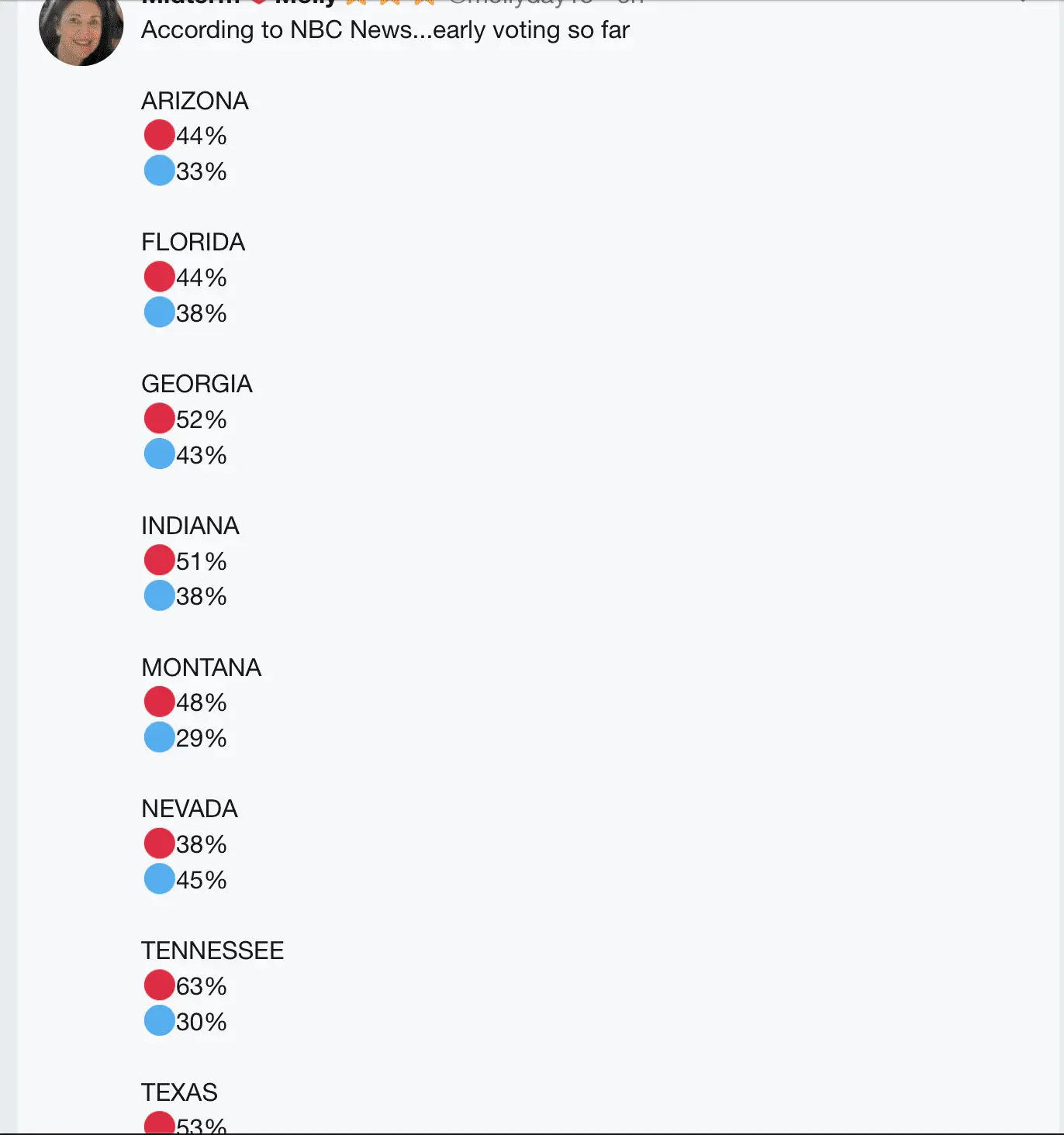Click the profile avatar photo
The width and height of the screenshot is (1064, 1135).
coord(81,29)
